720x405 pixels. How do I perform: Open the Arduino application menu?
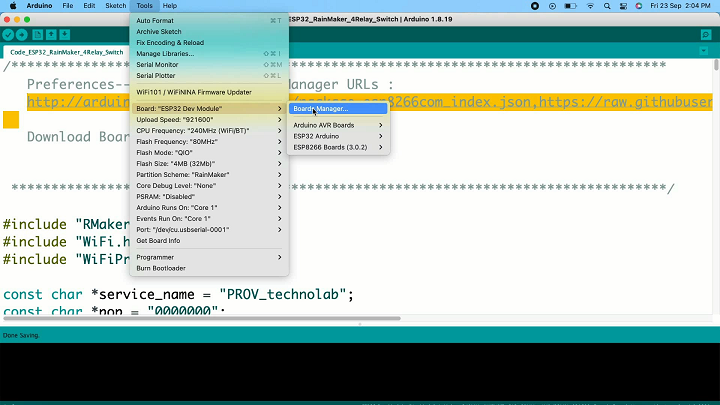[39, 6]
